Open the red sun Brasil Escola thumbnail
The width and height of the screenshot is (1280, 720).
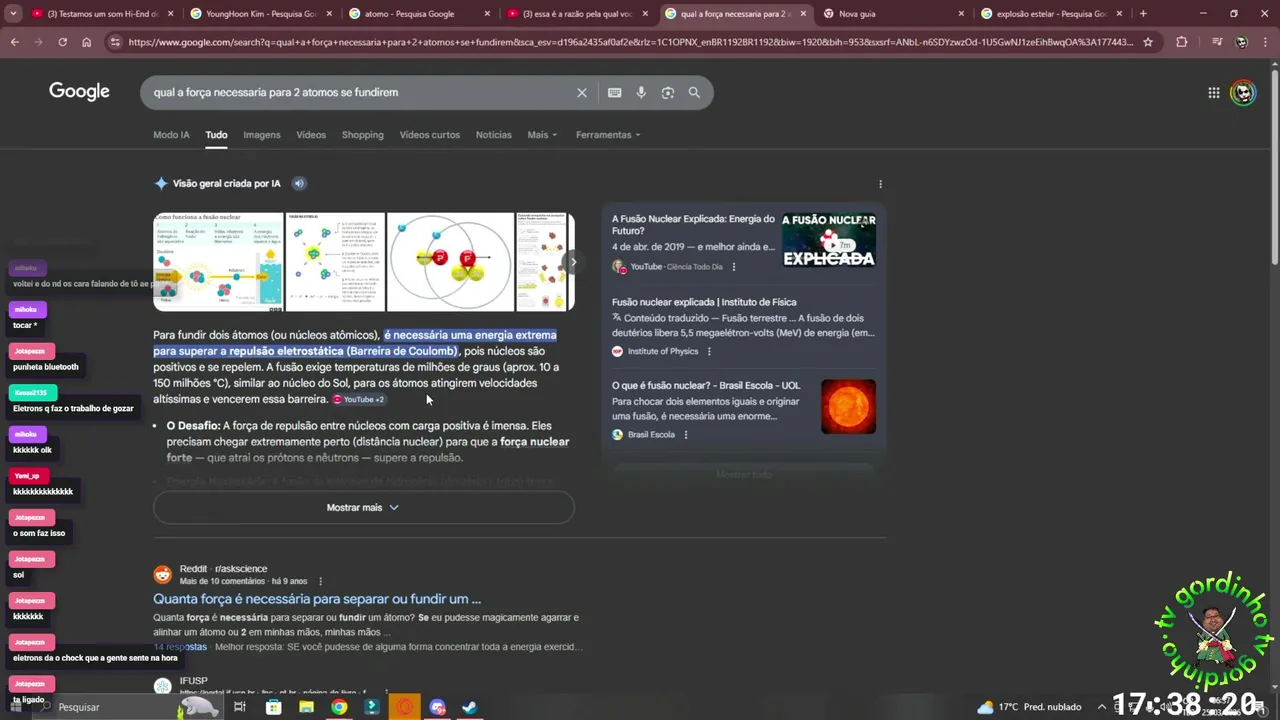[x=848, y=406]
